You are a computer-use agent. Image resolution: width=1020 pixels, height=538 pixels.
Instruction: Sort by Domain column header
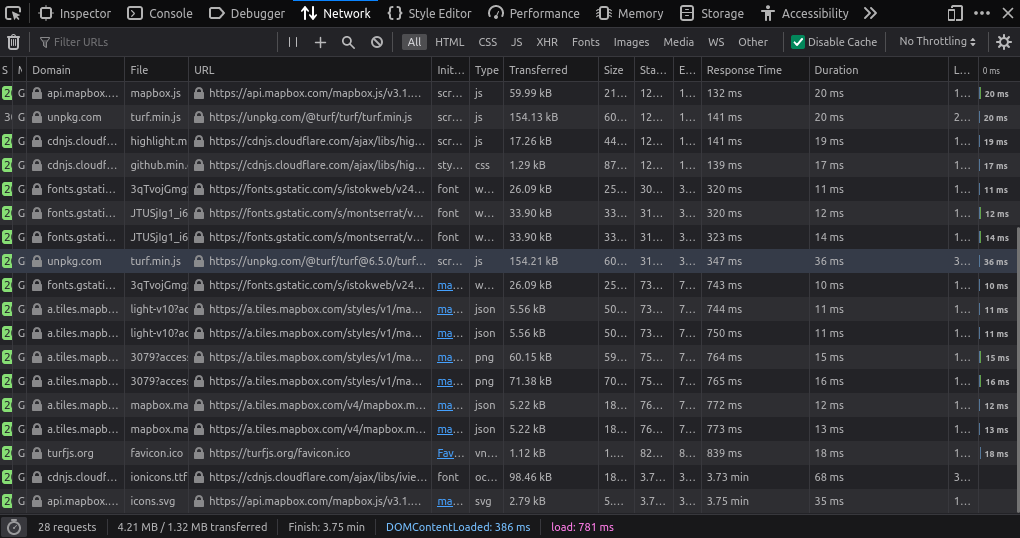pos(75,70)
